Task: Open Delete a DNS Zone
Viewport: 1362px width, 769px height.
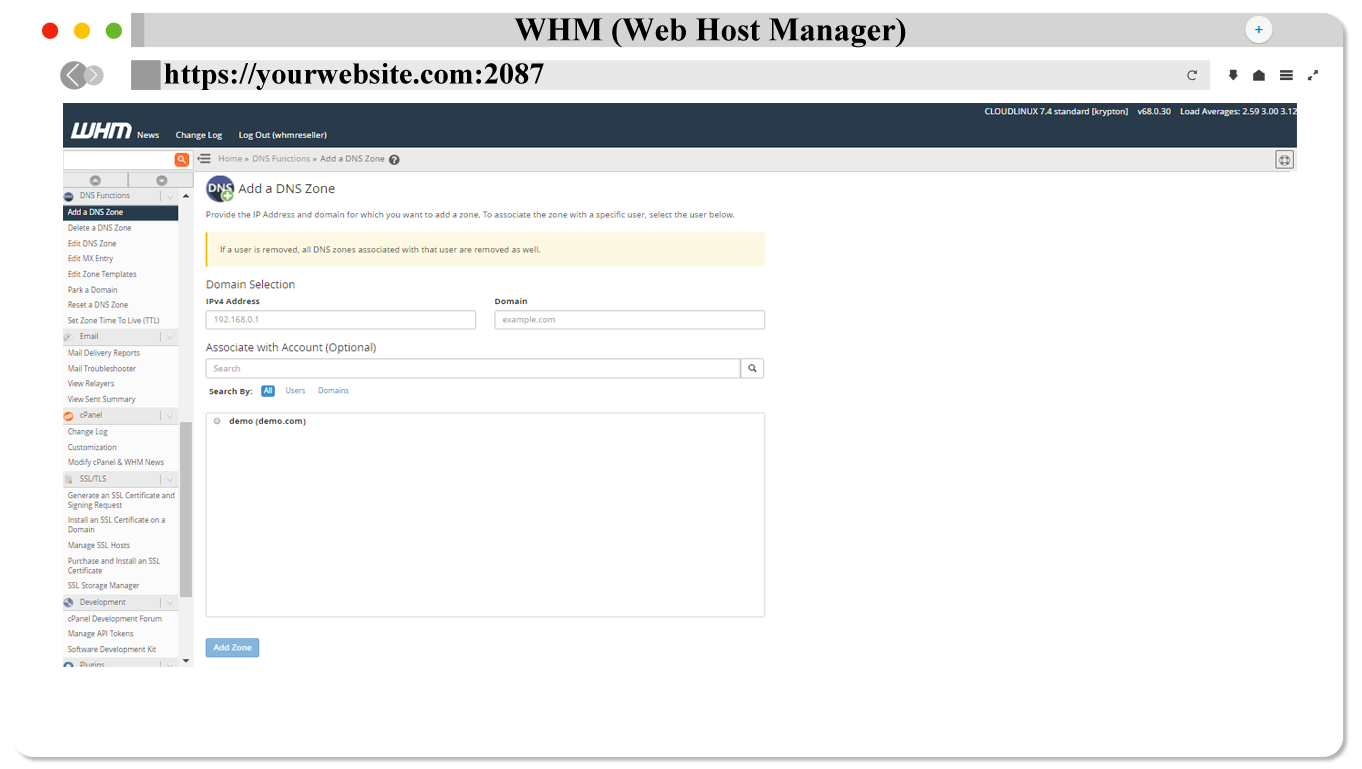Action: 99,228
